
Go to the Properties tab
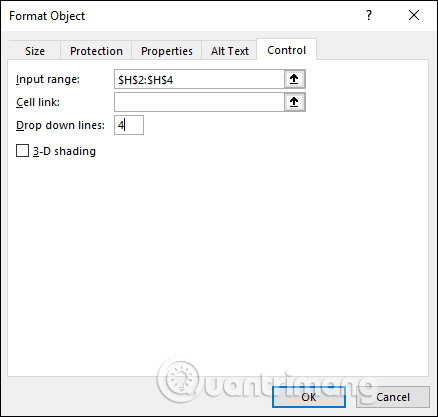point(167,51)
